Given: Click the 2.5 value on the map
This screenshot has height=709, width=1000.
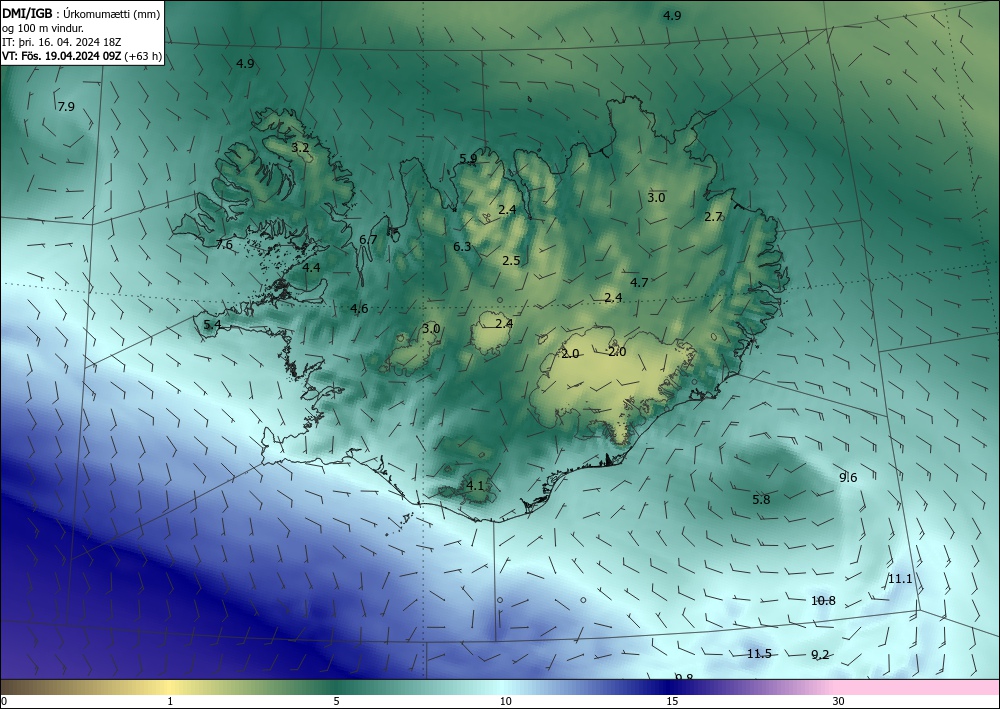Looking at the screenshot, I should click(x=511, y=260).
